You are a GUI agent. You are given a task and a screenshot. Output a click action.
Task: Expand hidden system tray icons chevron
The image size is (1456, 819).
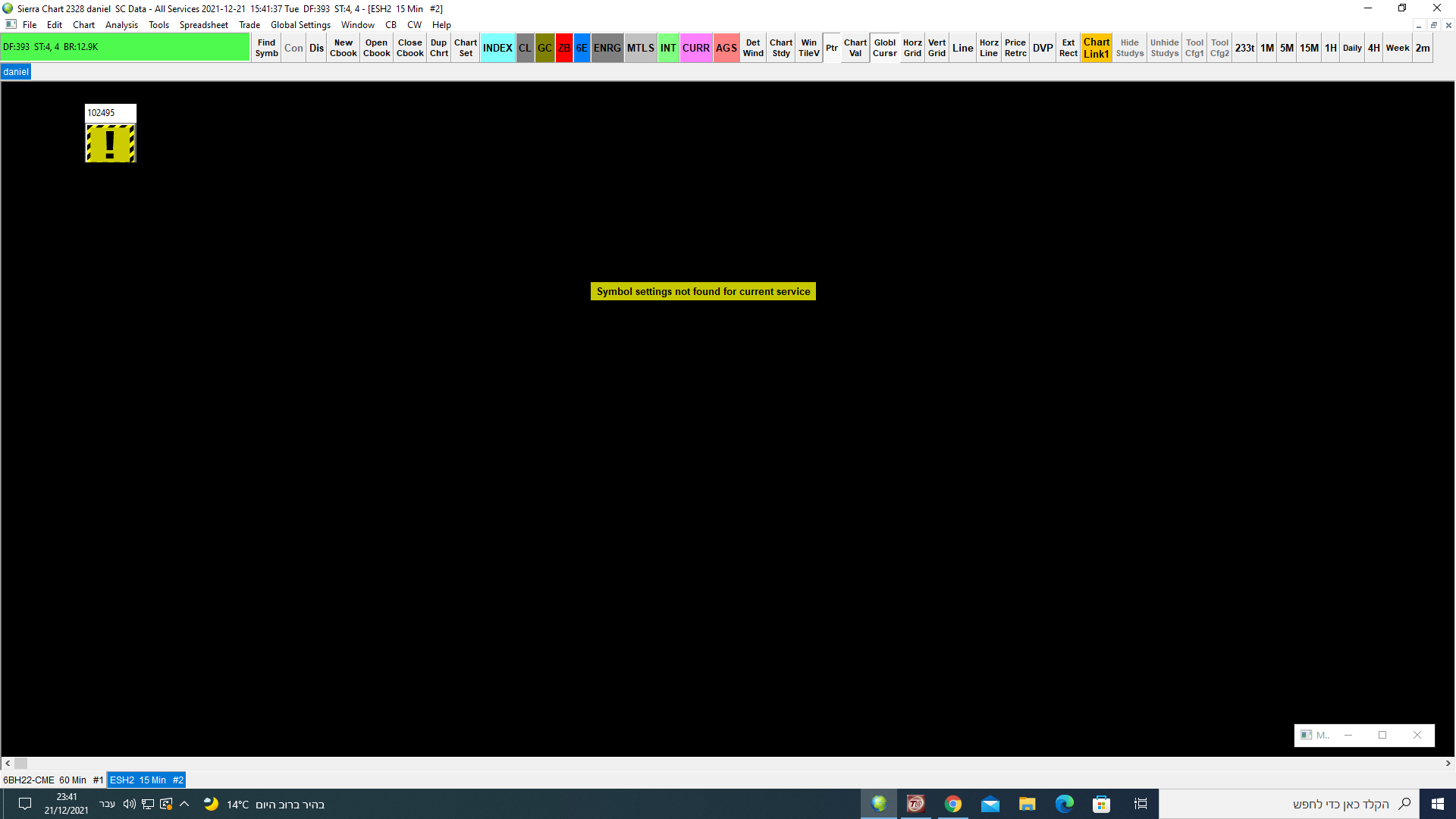click(184, 804)
